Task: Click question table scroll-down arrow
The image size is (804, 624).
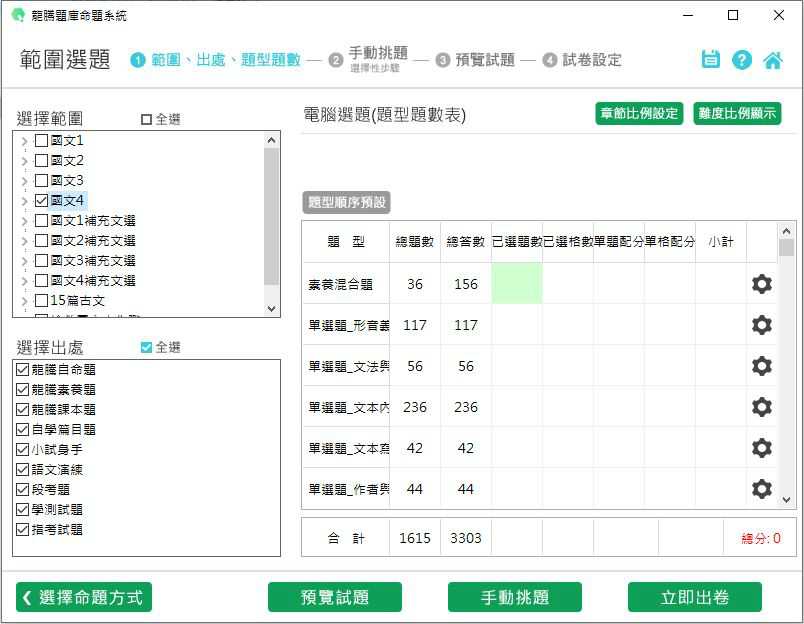Action: point(786,500)
